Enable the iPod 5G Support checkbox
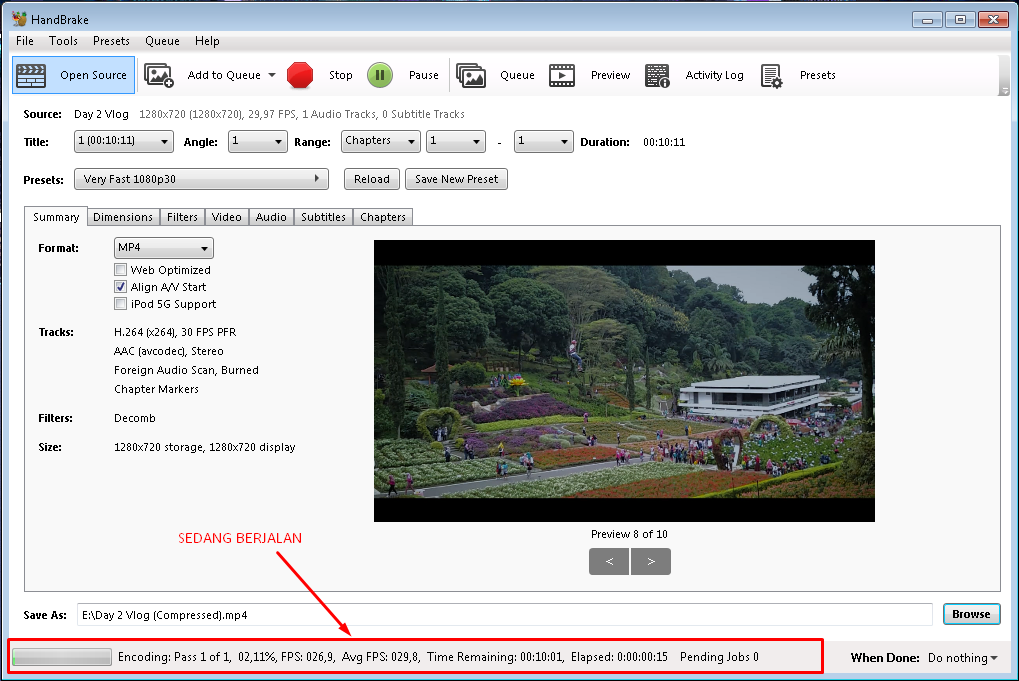Image resolution: width=1019 pixels, height=681 pixels. (120, 303)
